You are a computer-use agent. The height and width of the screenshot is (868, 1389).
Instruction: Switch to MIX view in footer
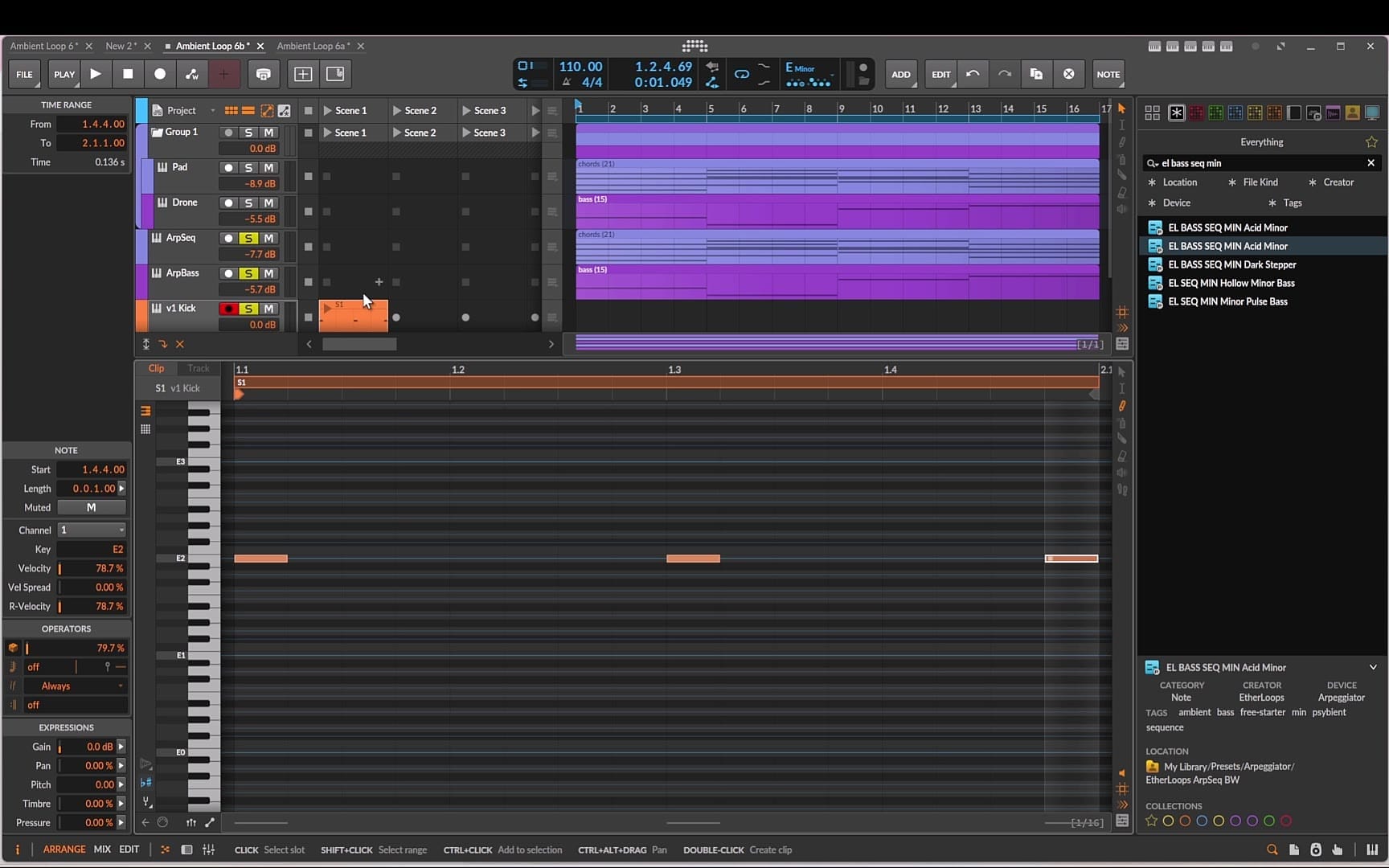coord(102,850)
